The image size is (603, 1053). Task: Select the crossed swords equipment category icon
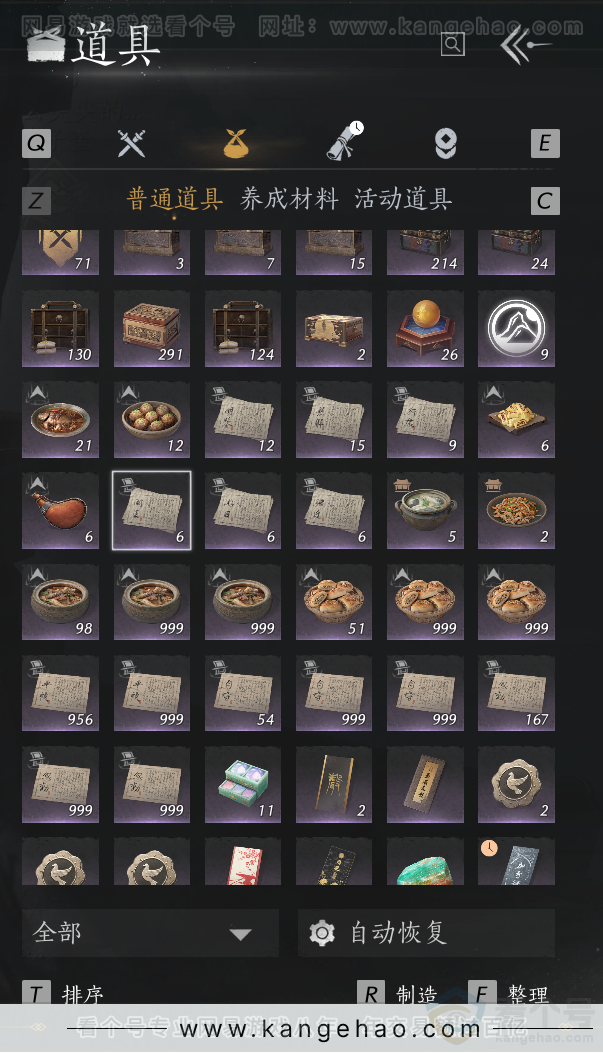pos(131,143)
